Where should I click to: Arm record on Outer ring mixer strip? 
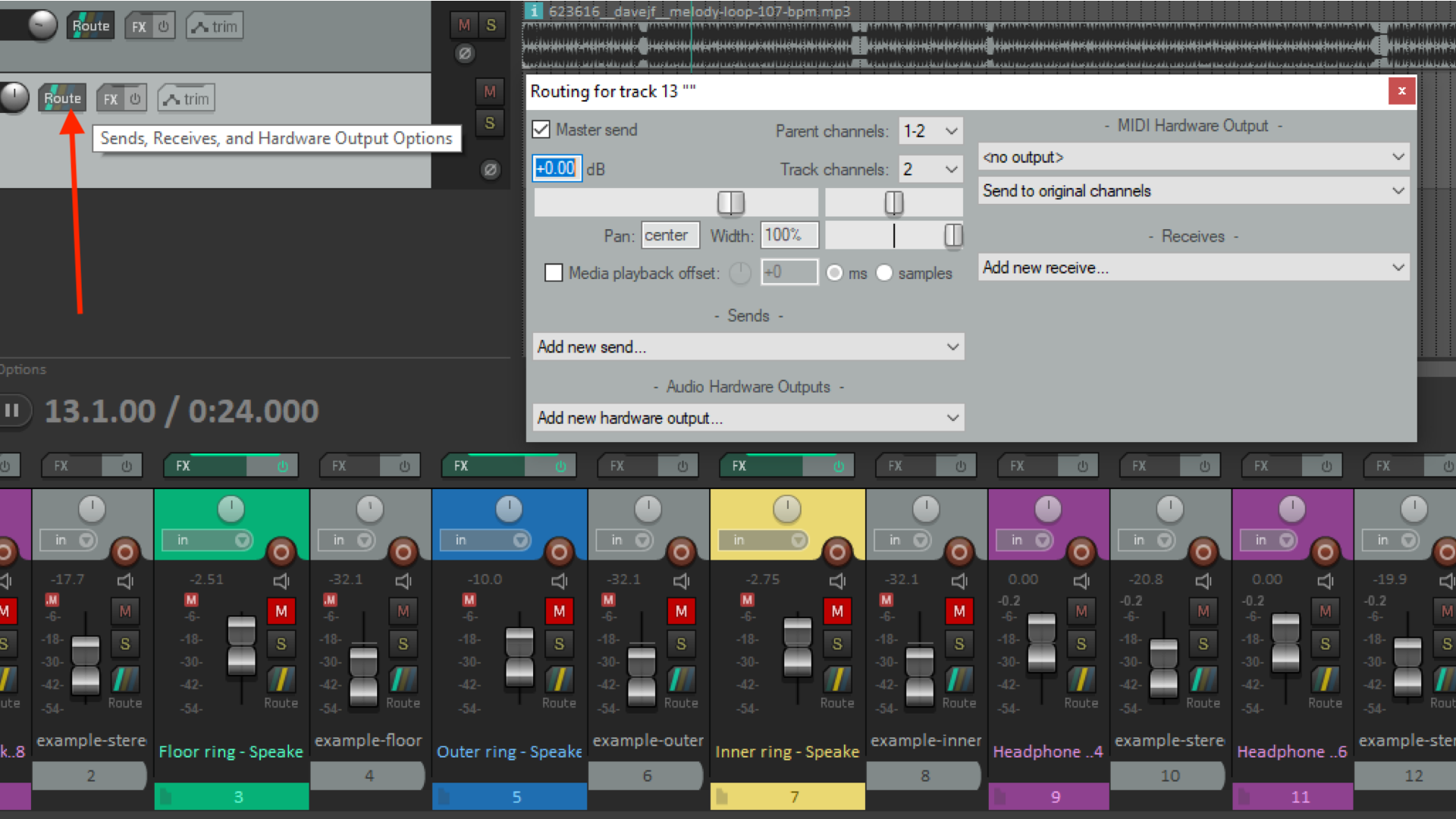[x=559, y=553]
